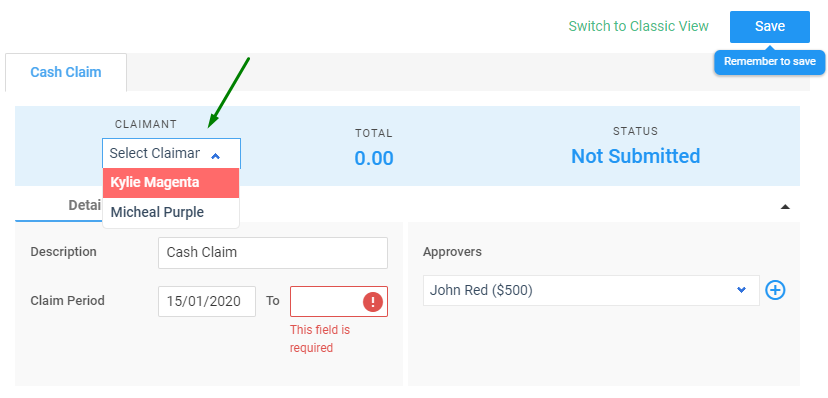
Task: Collapse the details section triangle
Action: (x=785, y=207)
